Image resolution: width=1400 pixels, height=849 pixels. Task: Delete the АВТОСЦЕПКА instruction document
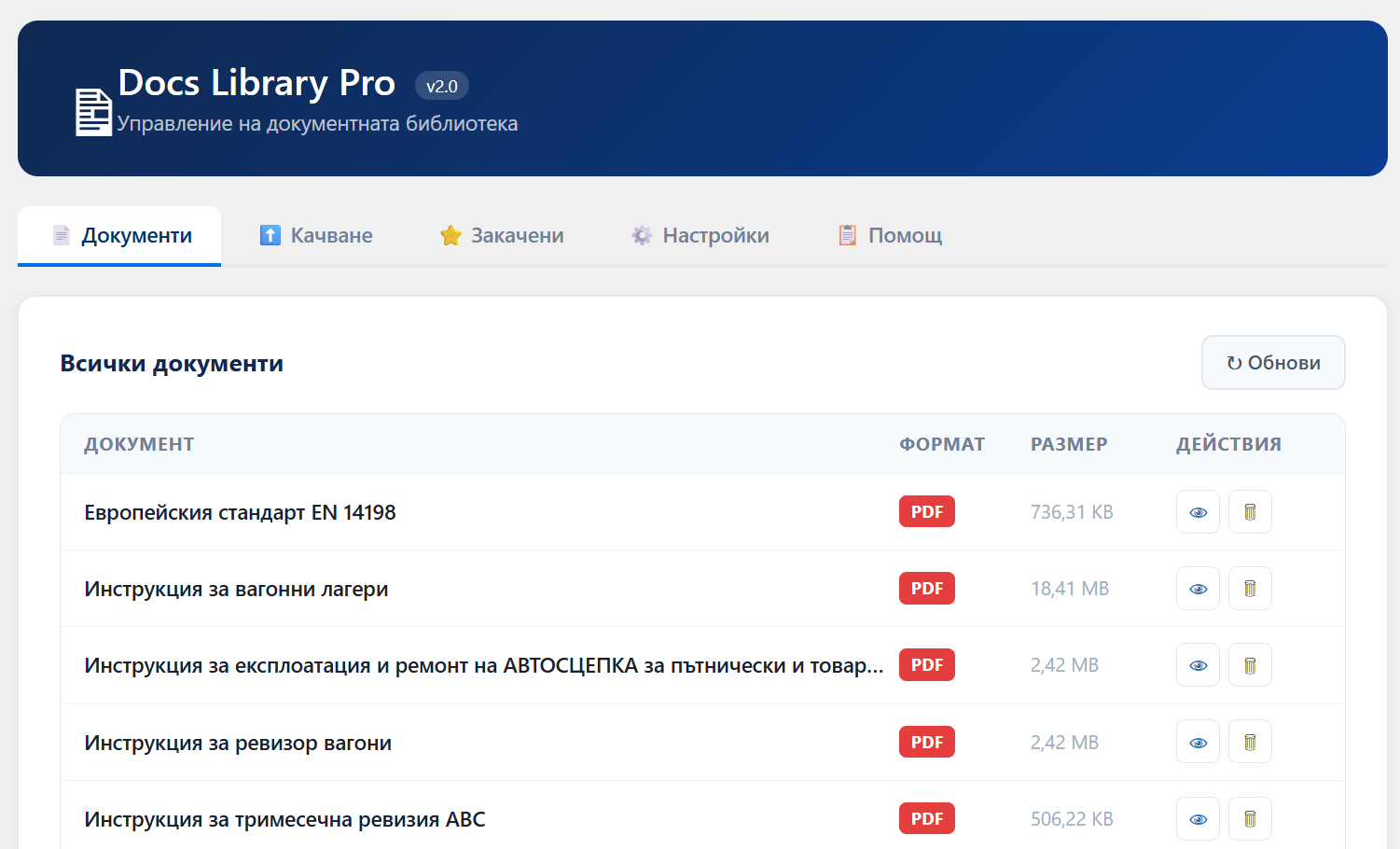pos(1250,665)
